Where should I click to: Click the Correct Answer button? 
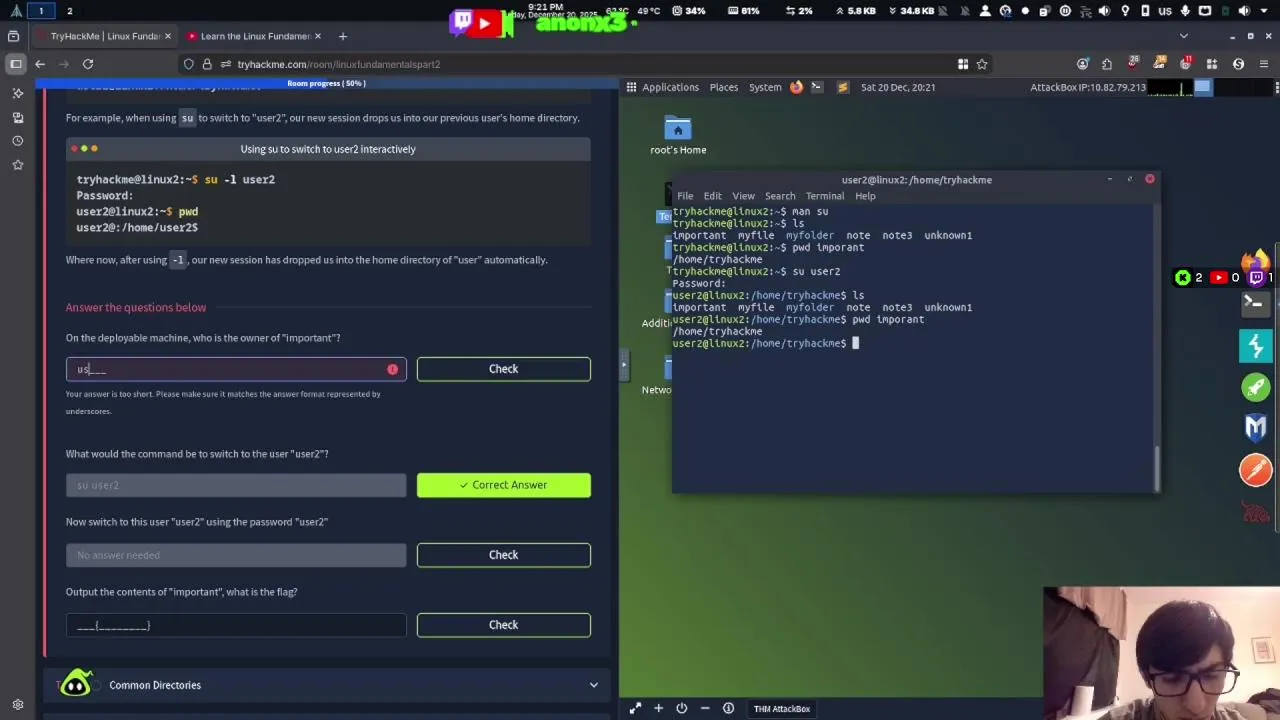tap(503, 485)
